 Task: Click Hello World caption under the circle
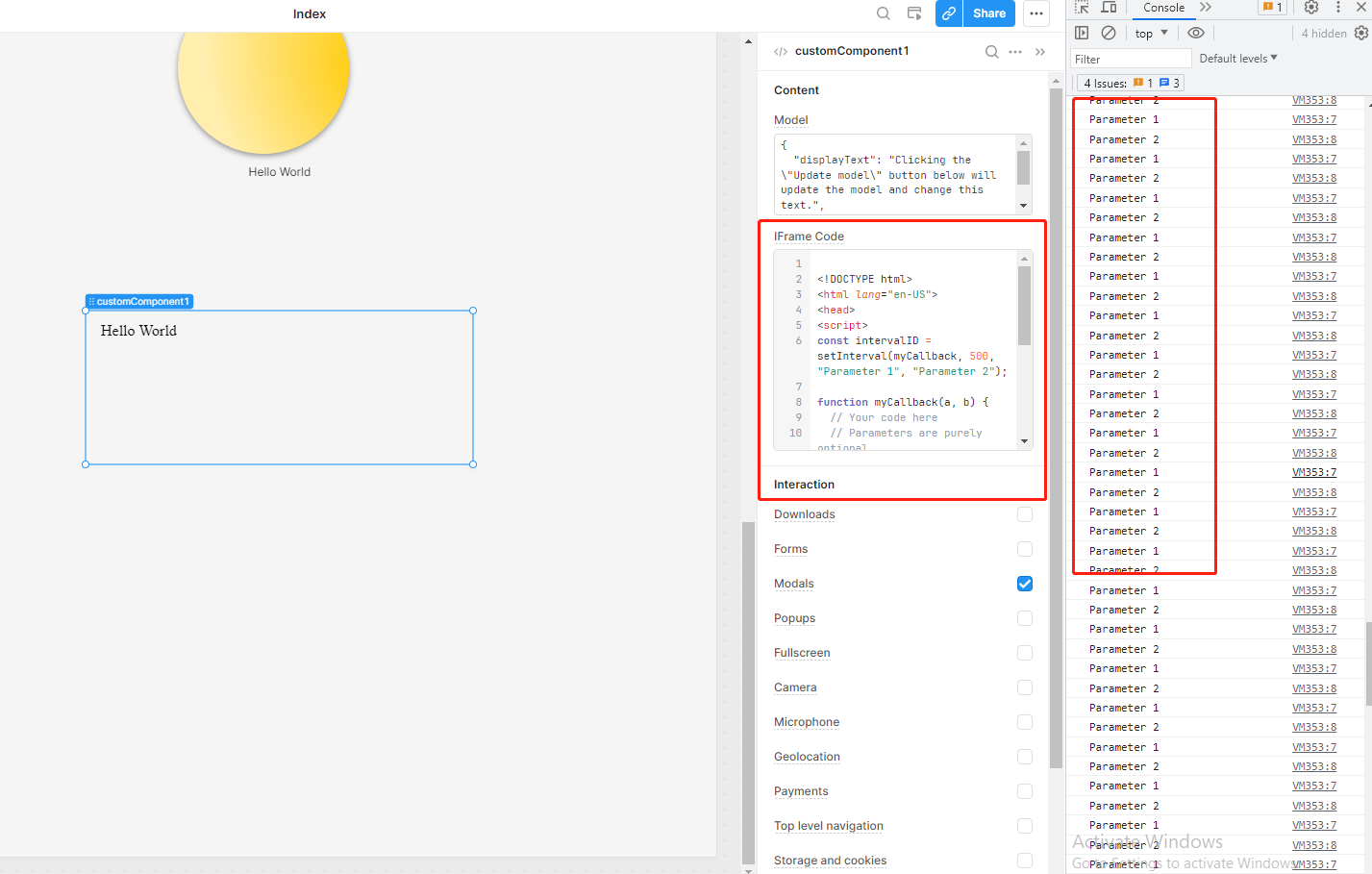[x=280, y=172]
